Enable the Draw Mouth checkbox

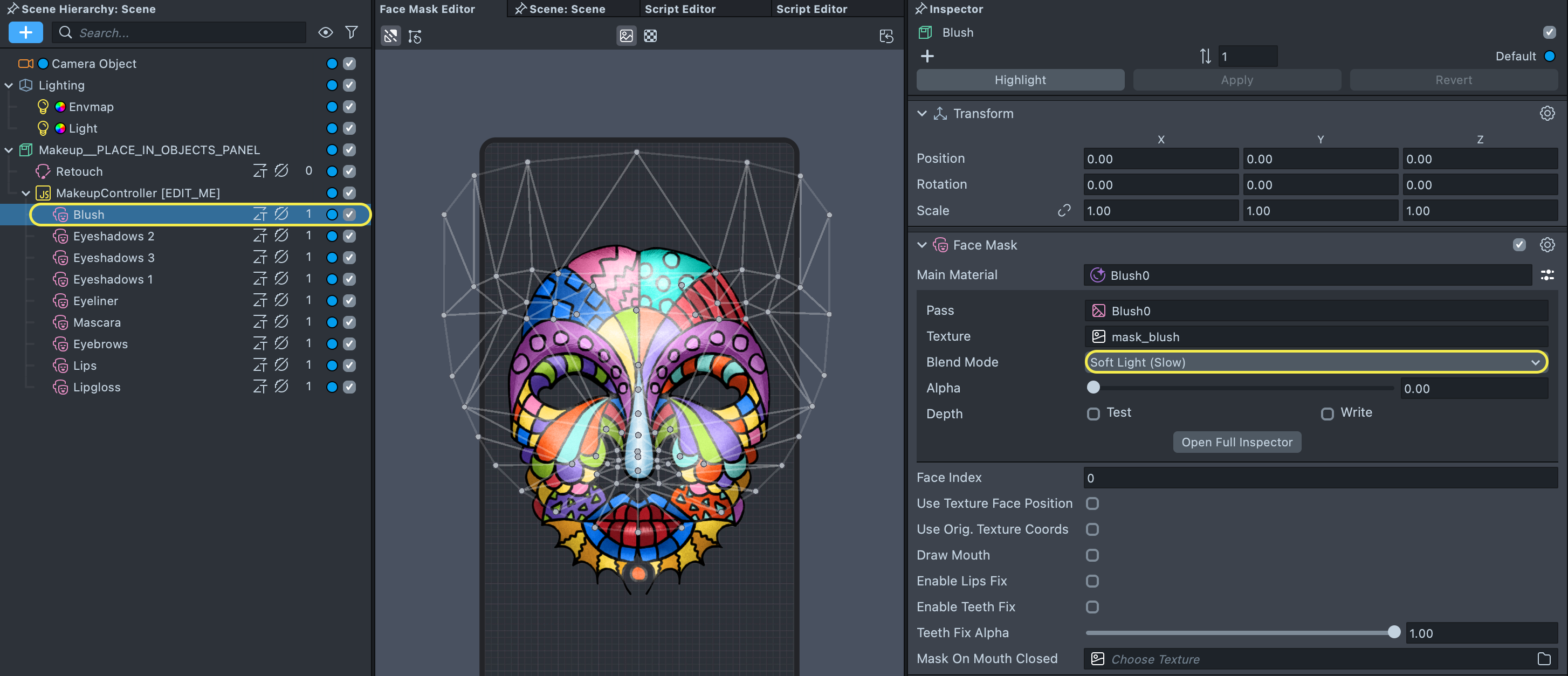(1092, 555)
